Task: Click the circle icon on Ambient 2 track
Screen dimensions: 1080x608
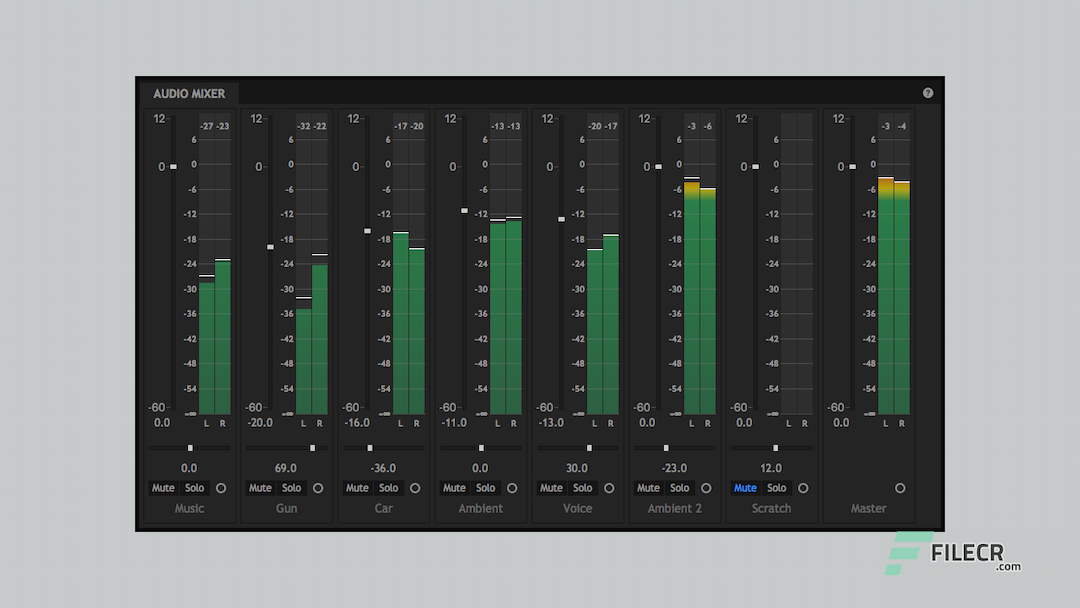Action: coord(706,488)
